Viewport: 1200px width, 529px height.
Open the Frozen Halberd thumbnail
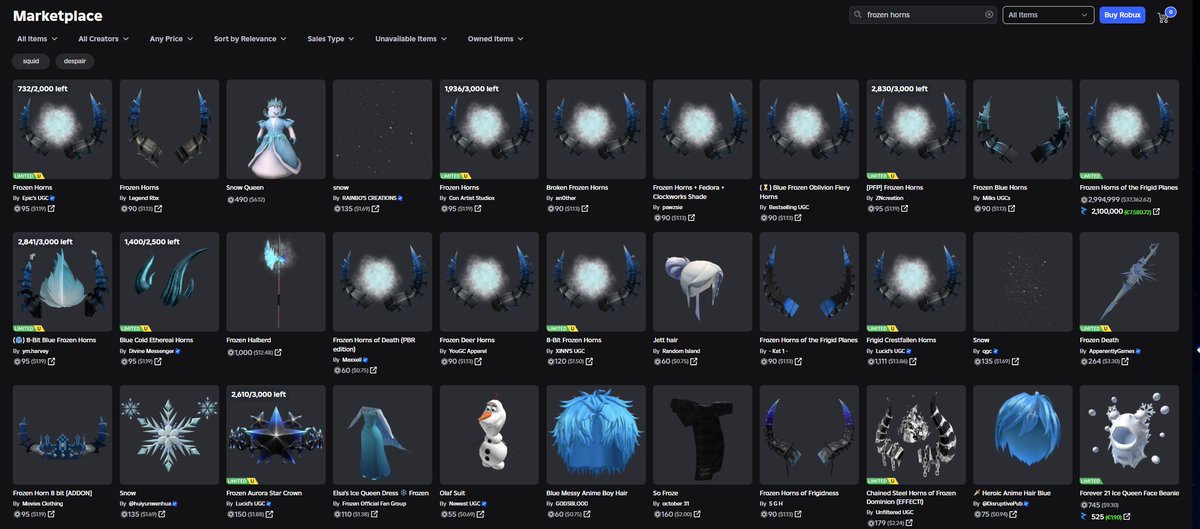[276, 282]
